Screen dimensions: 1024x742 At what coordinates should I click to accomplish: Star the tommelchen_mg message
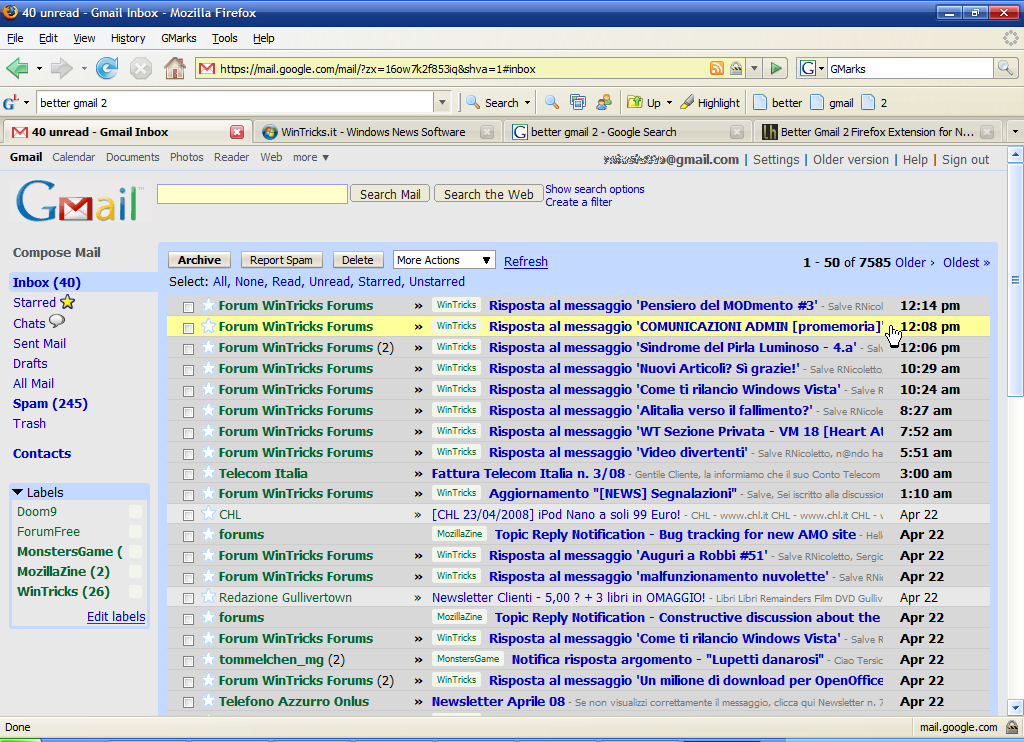point(208,659)
